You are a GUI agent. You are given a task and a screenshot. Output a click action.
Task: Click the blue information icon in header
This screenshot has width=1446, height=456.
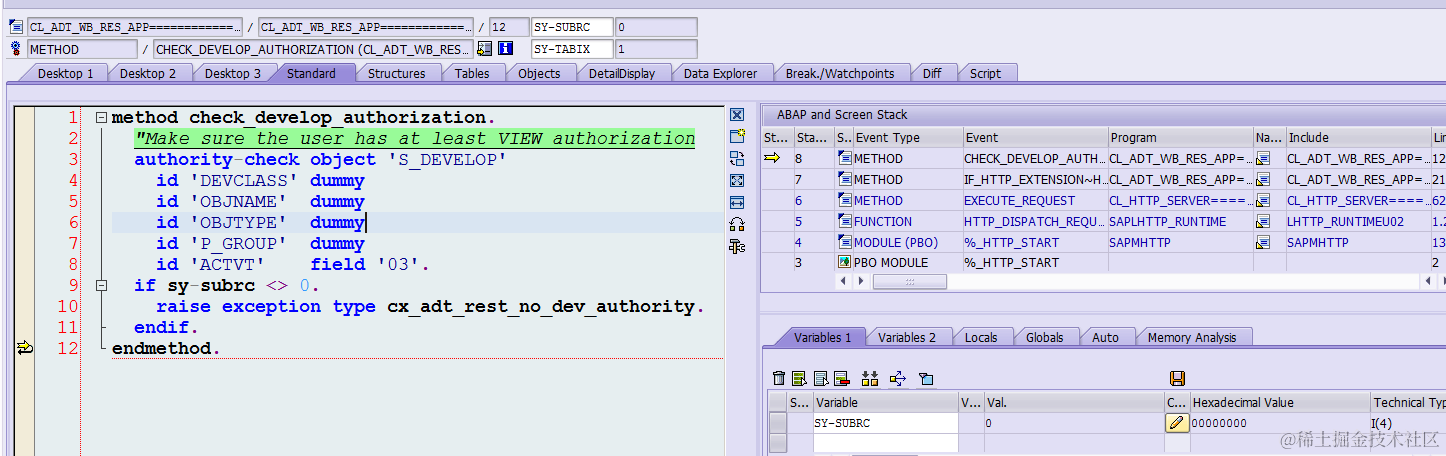click(506, 48)
